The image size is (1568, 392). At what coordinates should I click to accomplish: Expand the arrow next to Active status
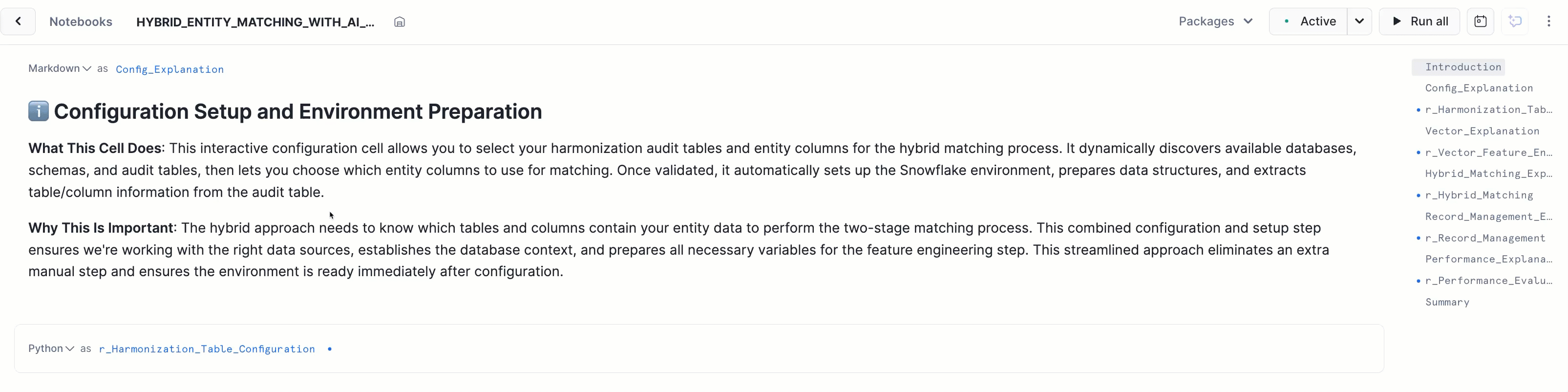click(x=1359, y=22)
